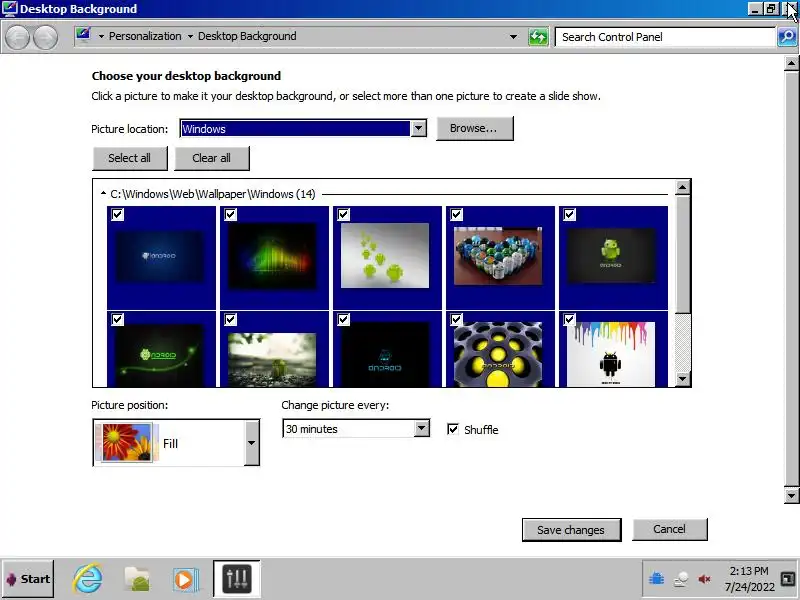Uncheck the yellow honeycomb wallpaper checkbox
Image resolution: width=800 pixels, height=600 pixels.
[x=457, y=319]
